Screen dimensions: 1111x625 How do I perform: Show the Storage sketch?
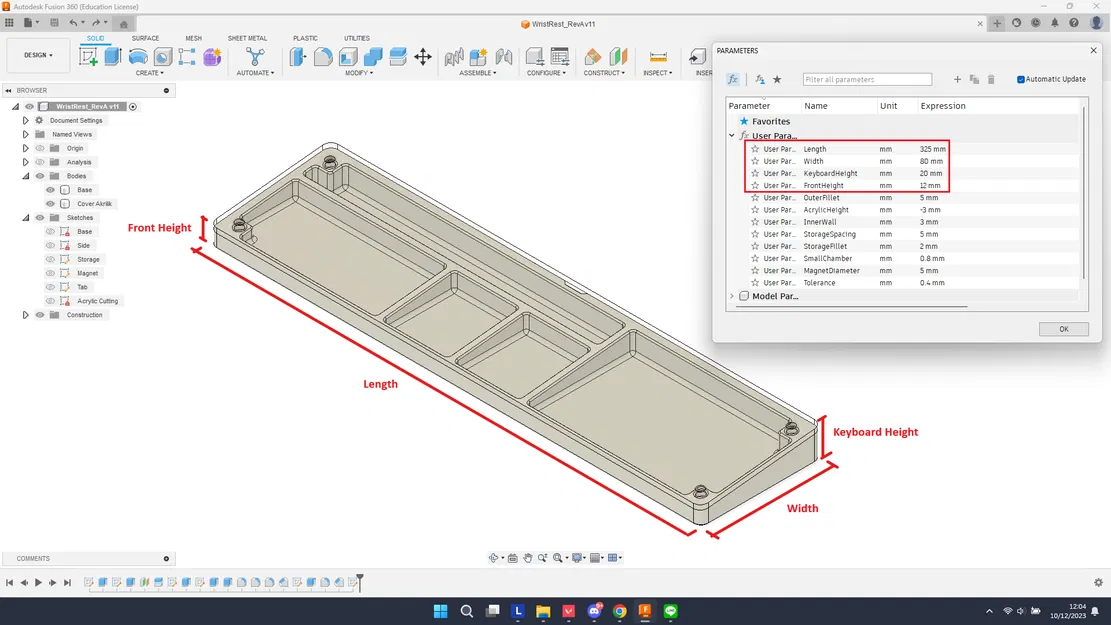[51, 260]
